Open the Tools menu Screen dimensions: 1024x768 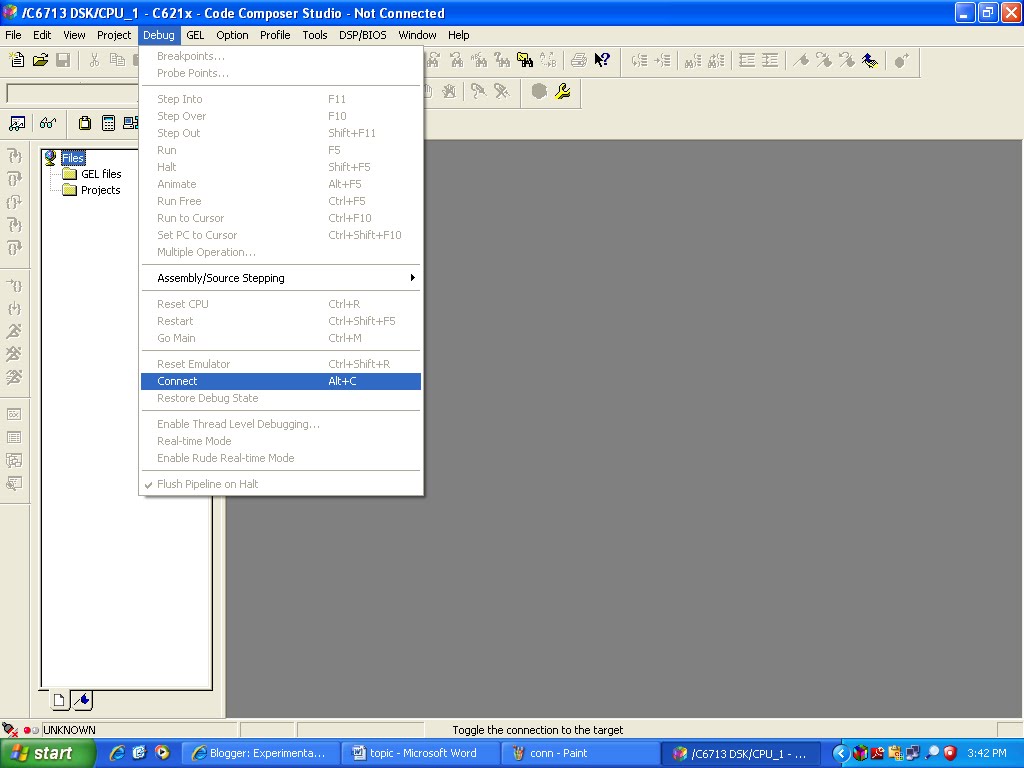(314, 35)
